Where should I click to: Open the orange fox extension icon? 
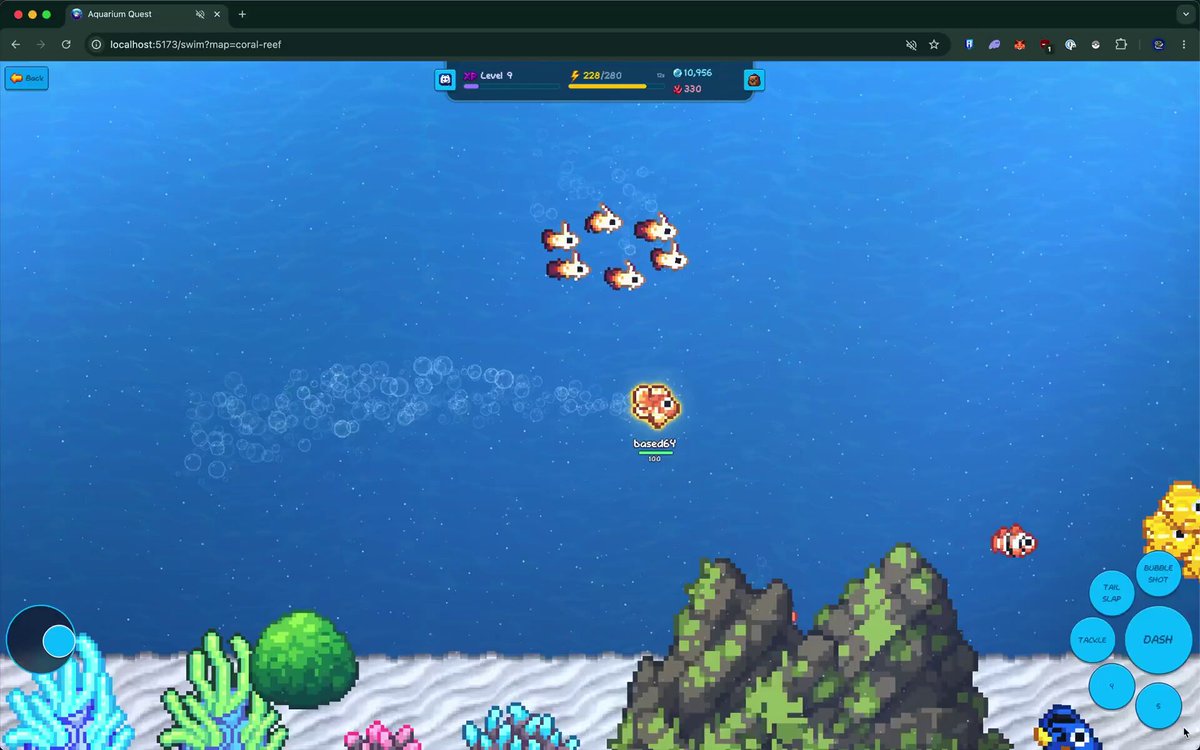click(x=1020, y=44)
